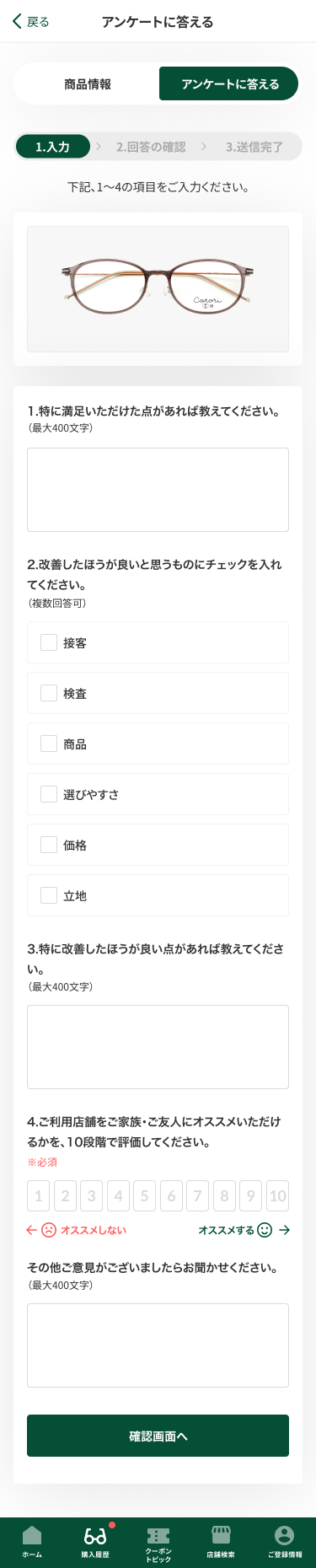This screenshot has height=1568, width=316.
Task: Switch to the 商品情報 tab
Action: coord(87,84)
